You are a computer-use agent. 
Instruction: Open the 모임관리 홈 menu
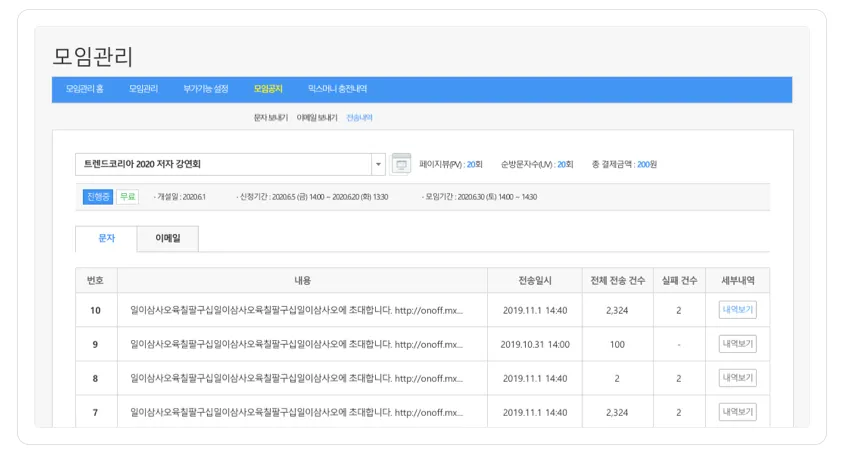pos(85,89)
